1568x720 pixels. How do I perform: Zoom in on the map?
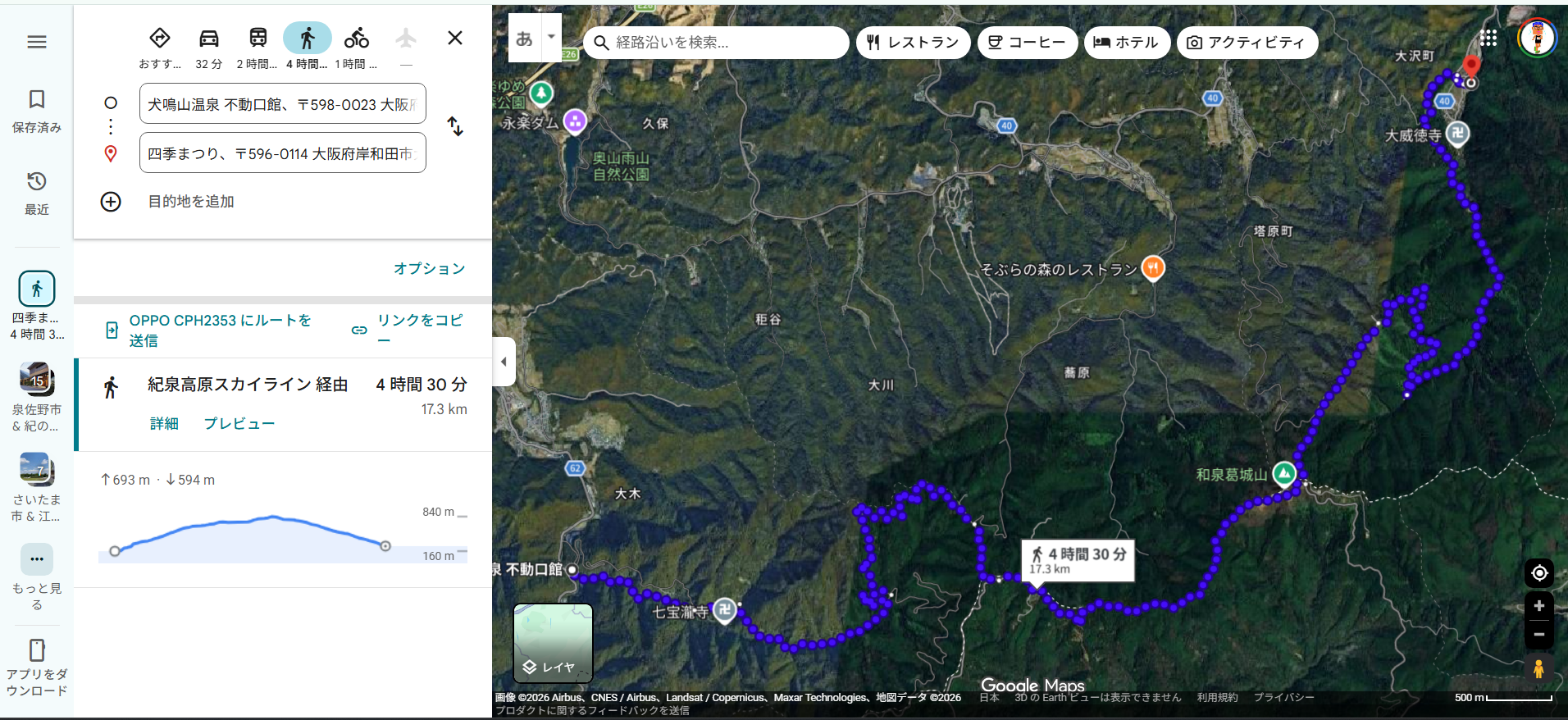coord(1538,606)
